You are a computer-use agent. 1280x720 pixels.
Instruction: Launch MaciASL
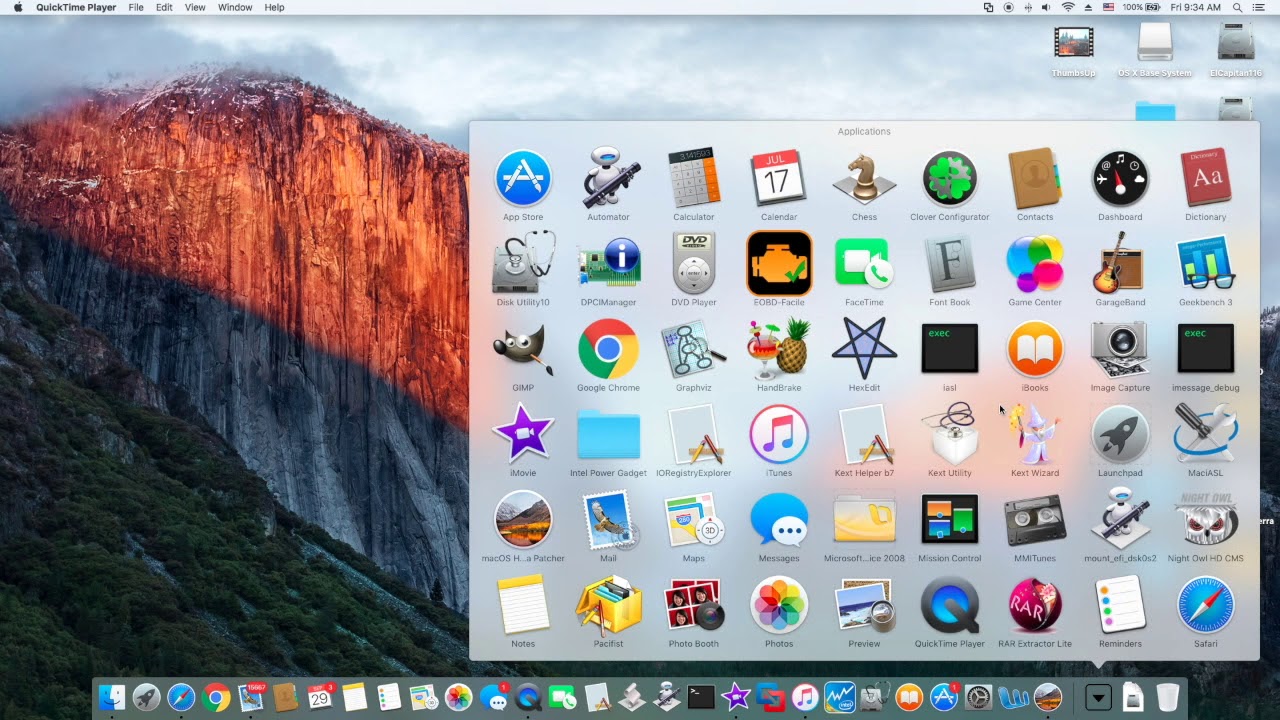[x=1205, y=434]
